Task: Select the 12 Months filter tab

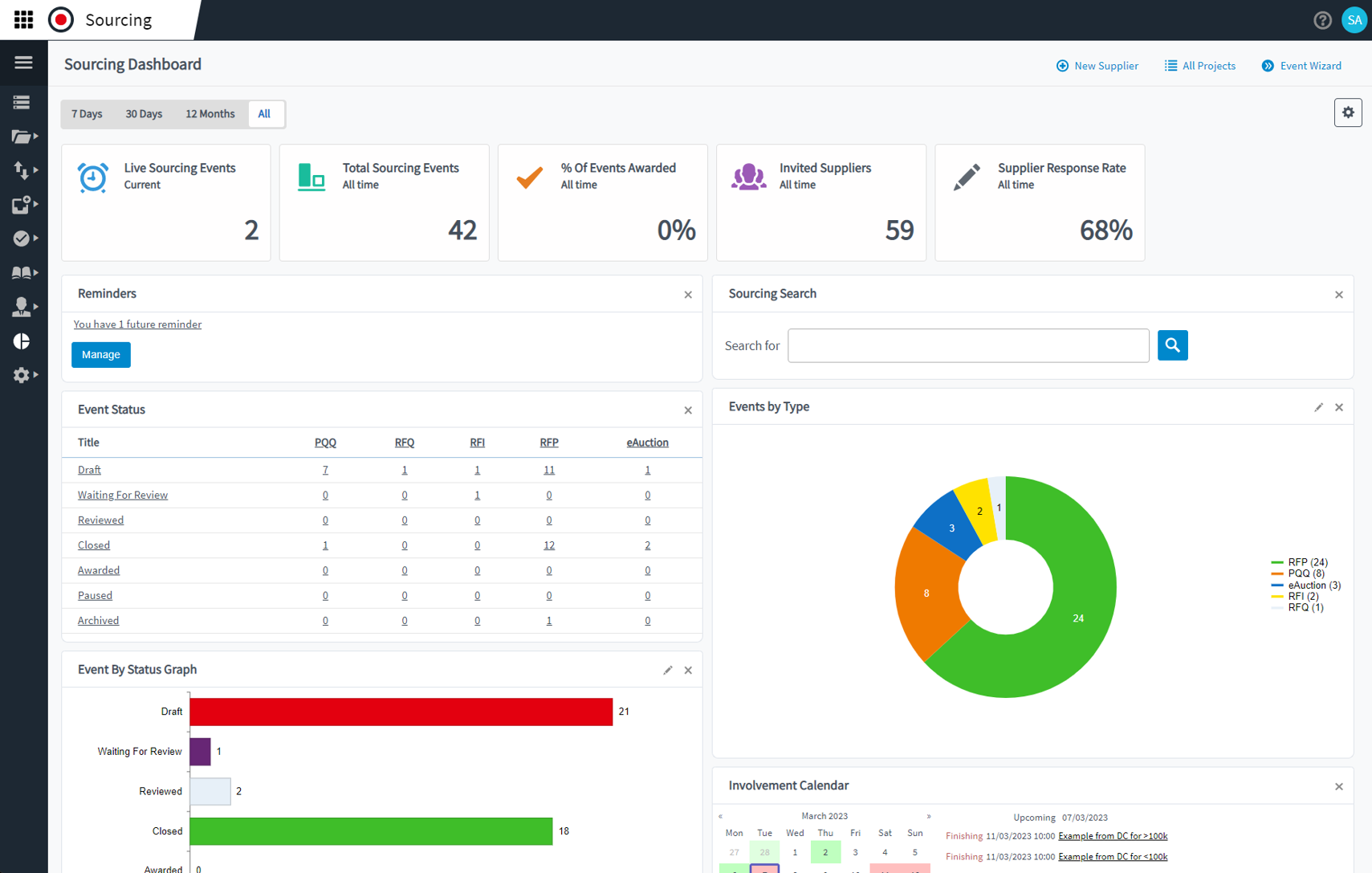Action: click(x=210, y=114)
